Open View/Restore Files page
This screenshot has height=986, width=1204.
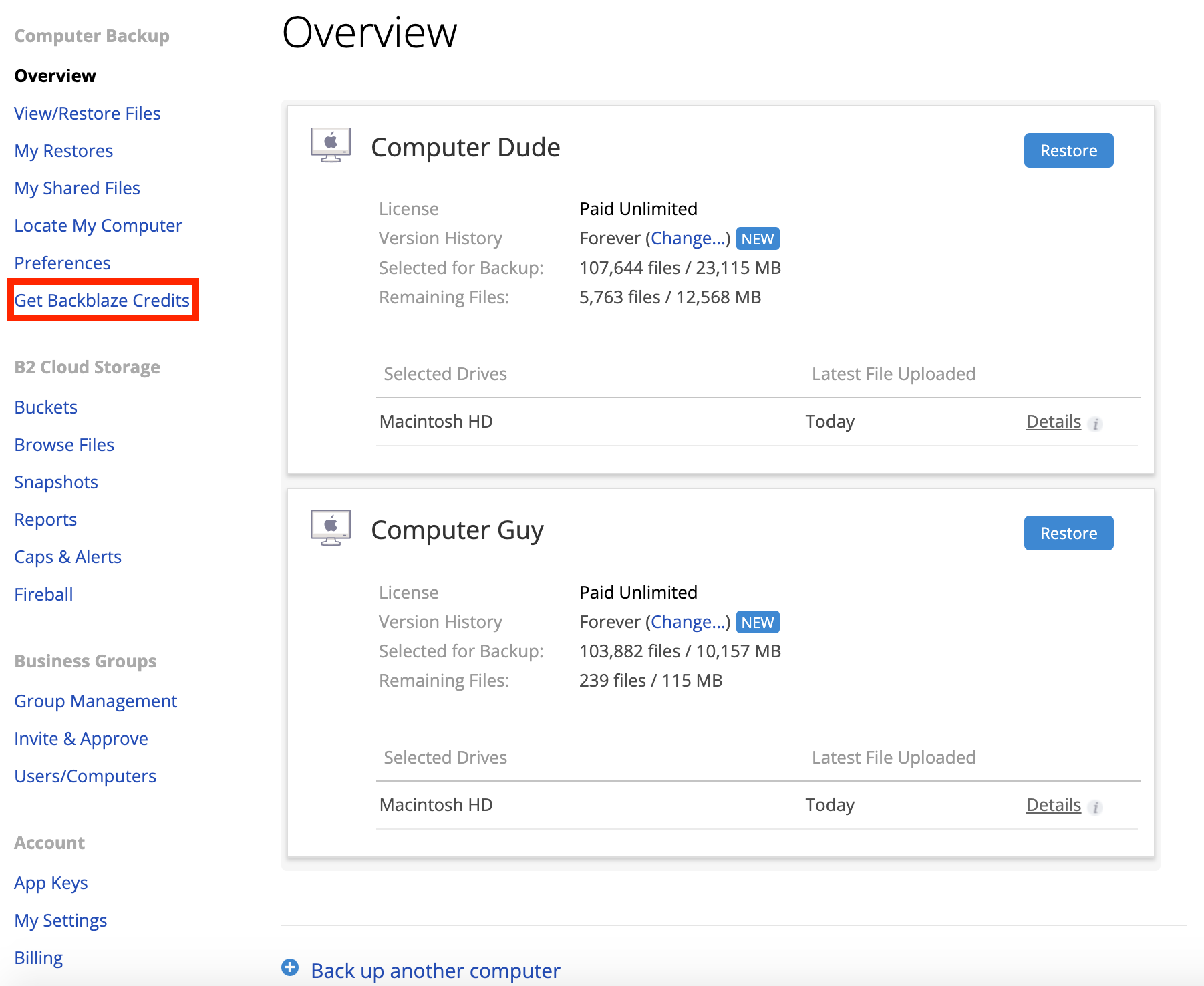88,114
